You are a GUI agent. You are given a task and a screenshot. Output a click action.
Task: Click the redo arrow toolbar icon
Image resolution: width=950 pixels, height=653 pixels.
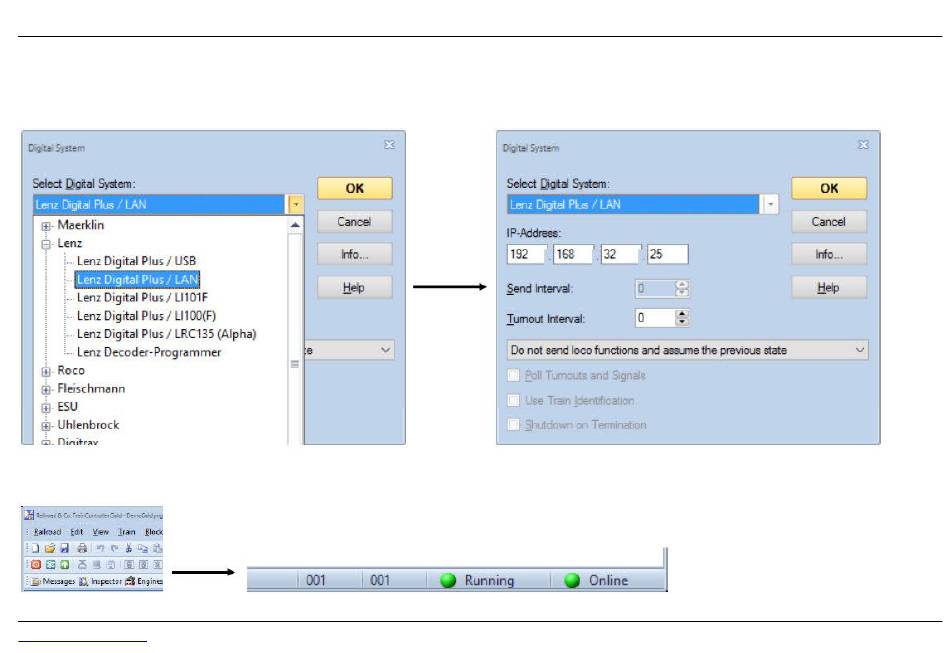(114, 548)
